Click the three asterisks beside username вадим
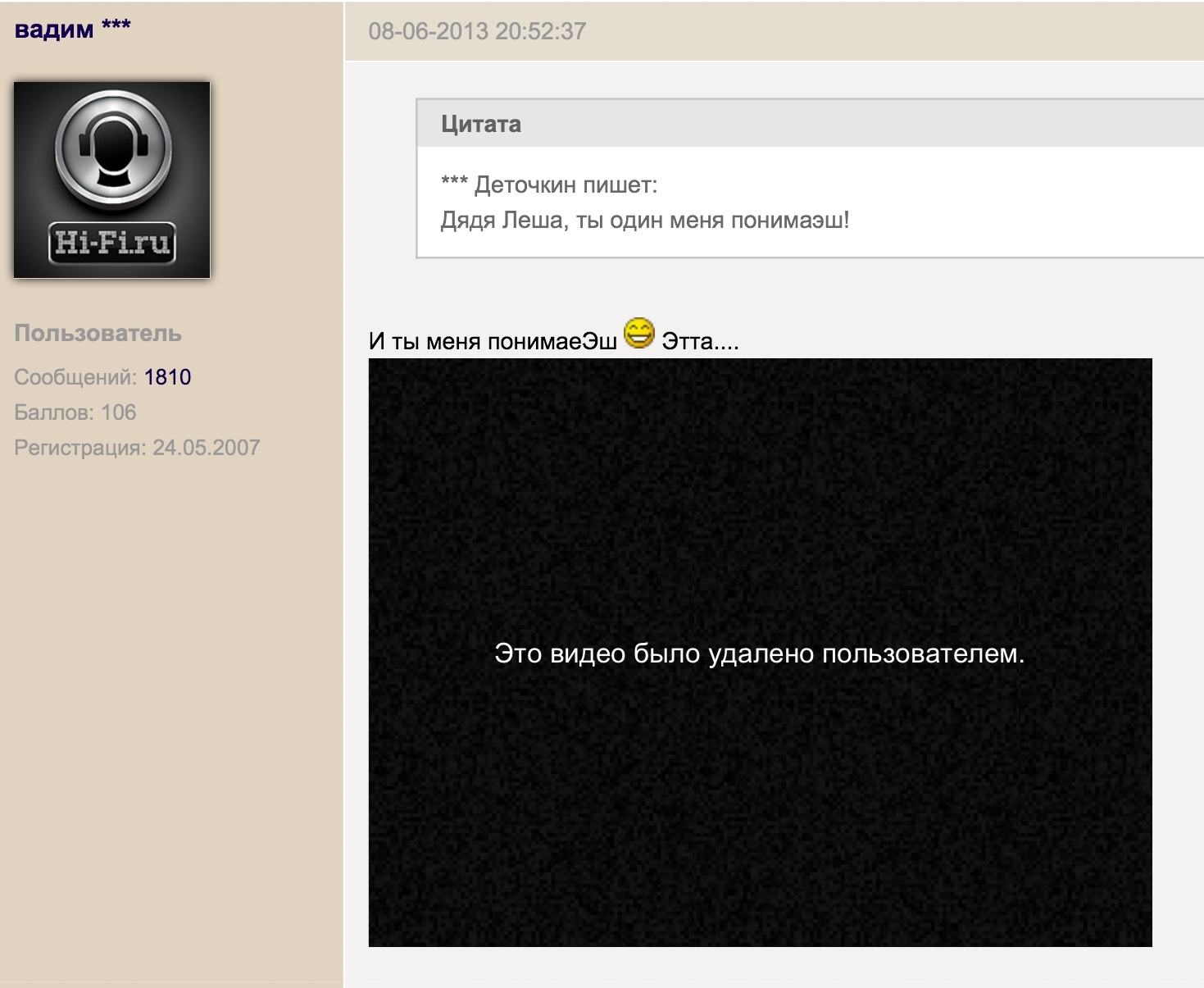The image size is (1204, 988). pyautogui.click(x=116, y=26)
